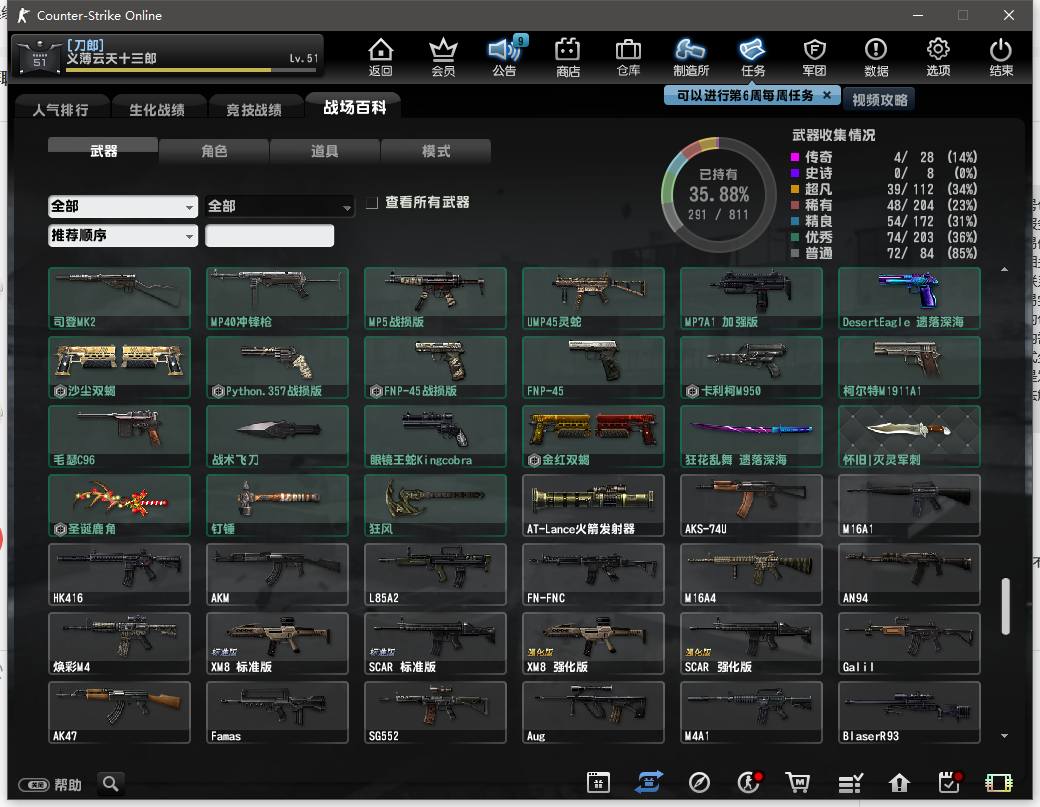Select the AKS-74U weapon card
1040x807 pixels.
(x=751, y=505)
